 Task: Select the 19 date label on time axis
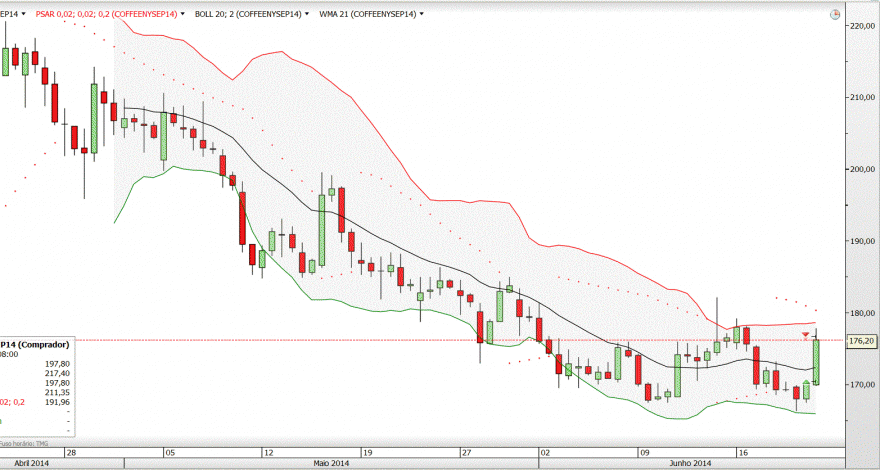pyautogui.click(x=367, y=452)
